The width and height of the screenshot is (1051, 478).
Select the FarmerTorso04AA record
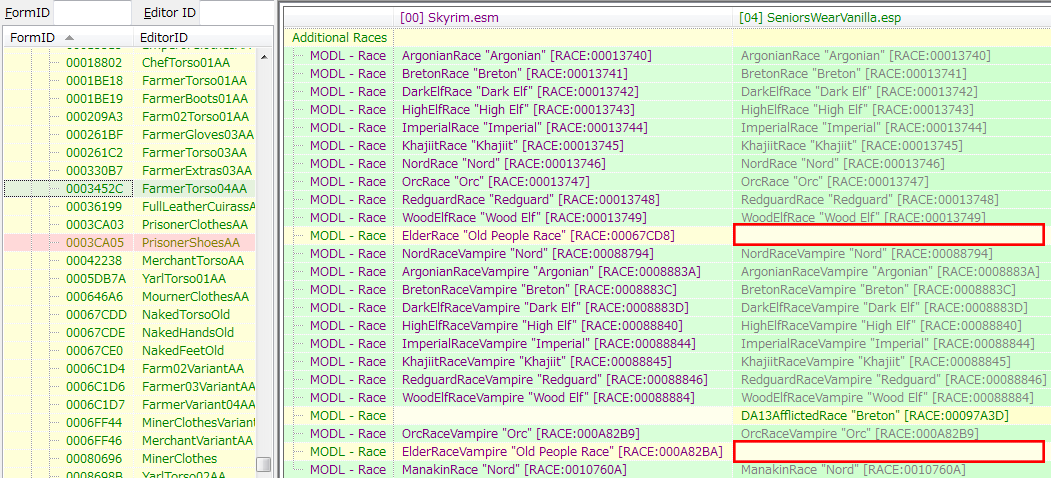click(194, 189)
